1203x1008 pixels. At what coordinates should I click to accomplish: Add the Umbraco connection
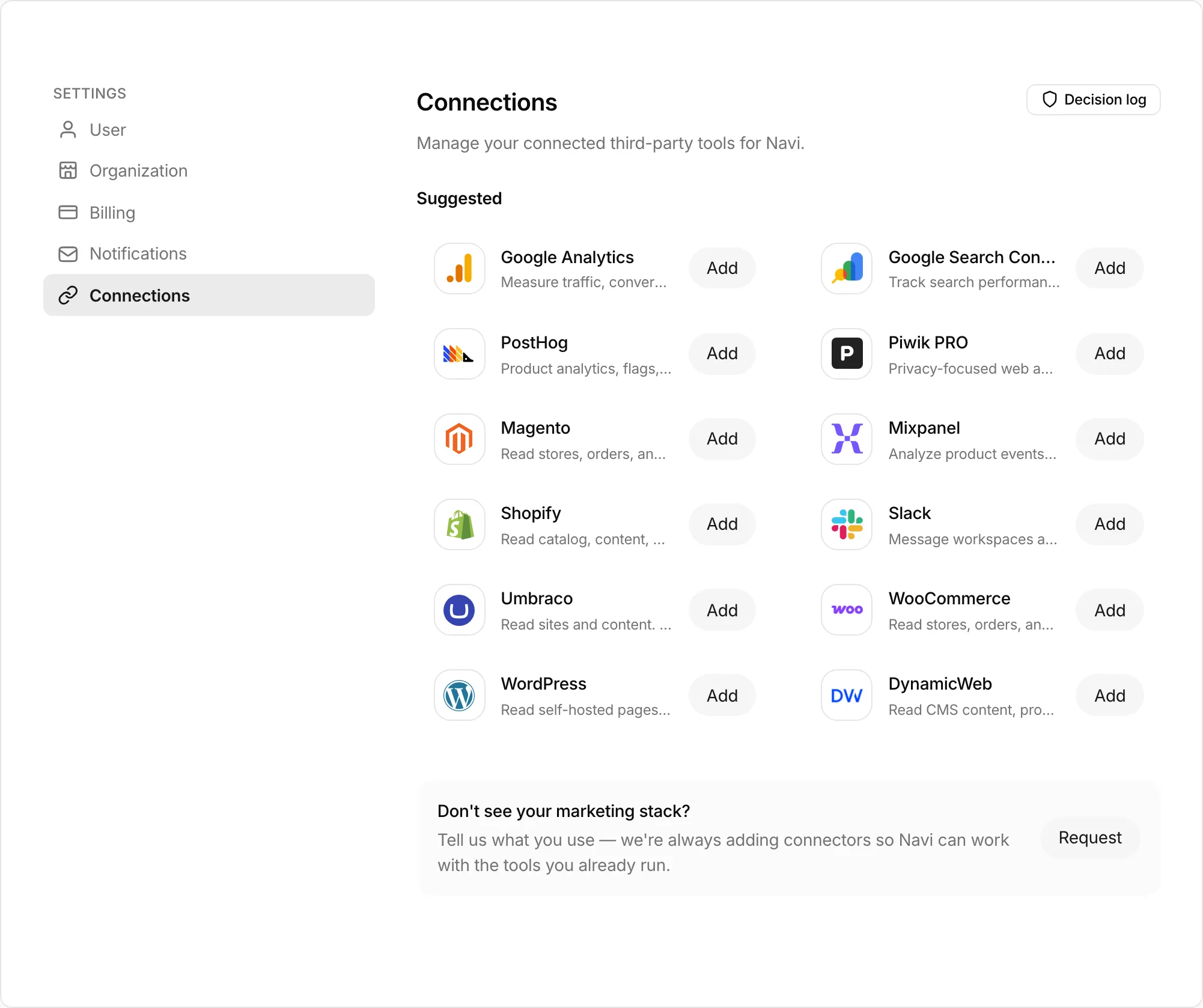[x=722, y=610]
